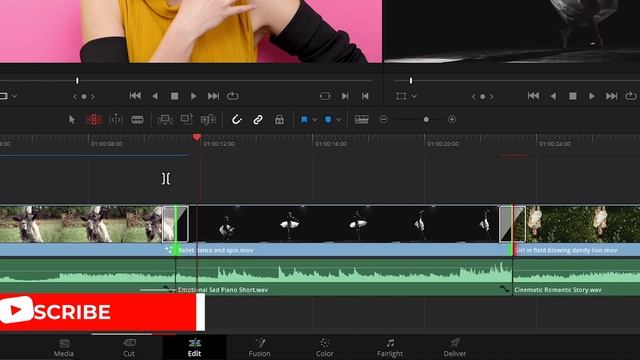Activate the Trim Edit Mode tool

point(94,120)
